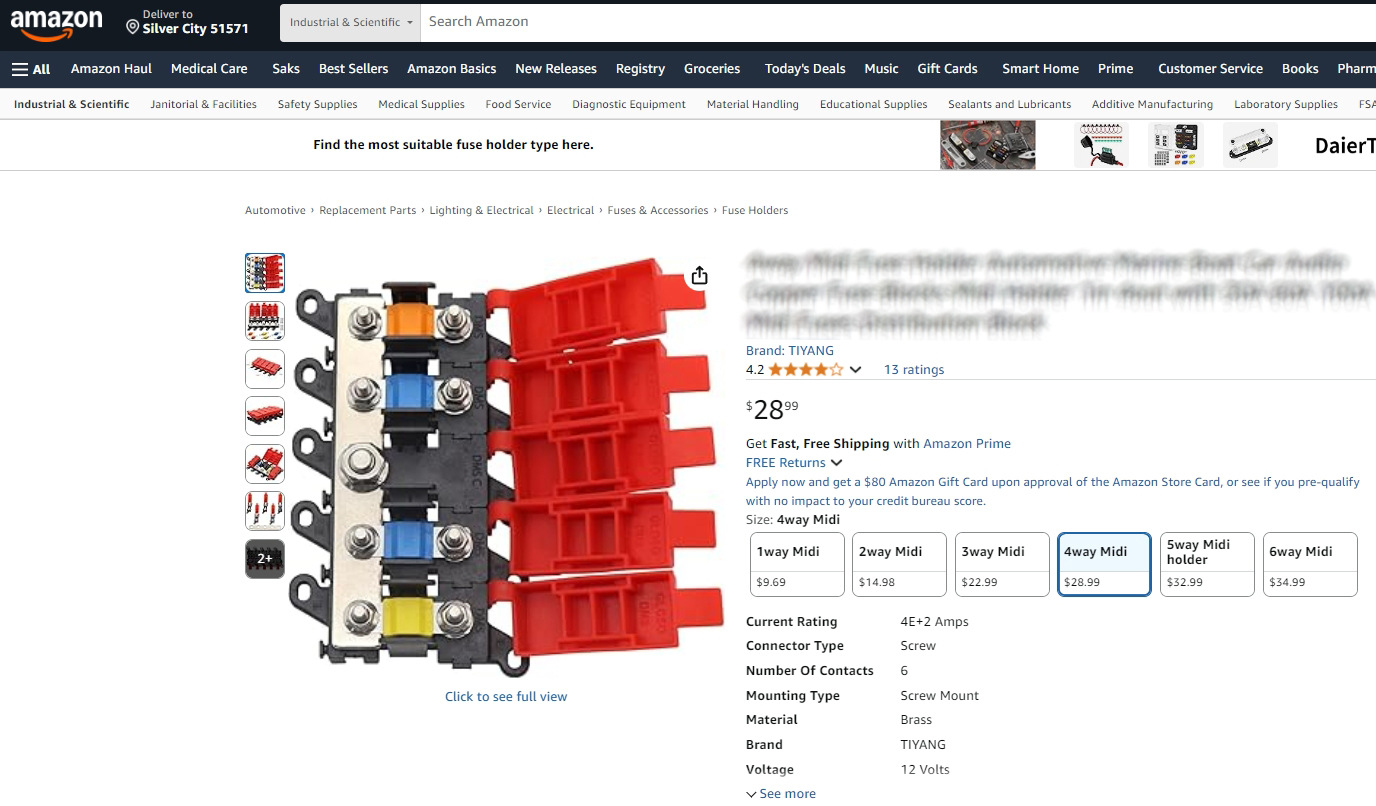Open the Industrial & Scientific search category dropdown
This screenshot has width=1376, height=806.
pyautogui.click(x=350, y=22)
